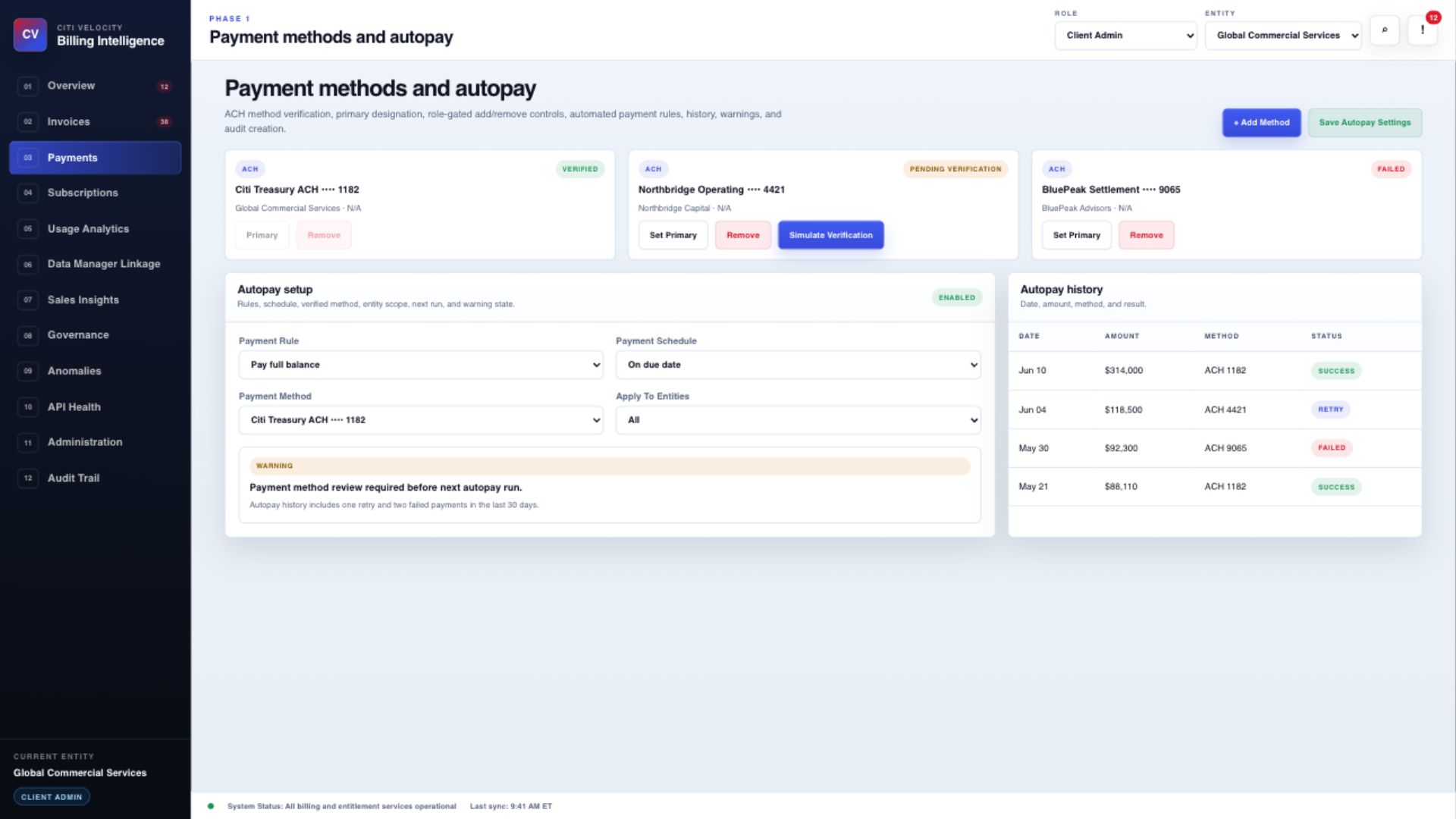Remove the BluePeak Settlement method
The height and width of the screenshot is (819, 1456).
click(x=1146, y=235)
